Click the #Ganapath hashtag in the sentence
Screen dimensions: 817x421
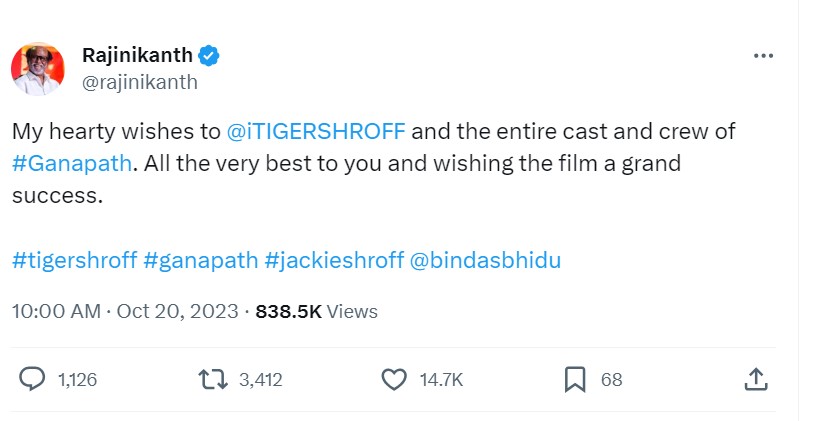[x=71, y=163]
